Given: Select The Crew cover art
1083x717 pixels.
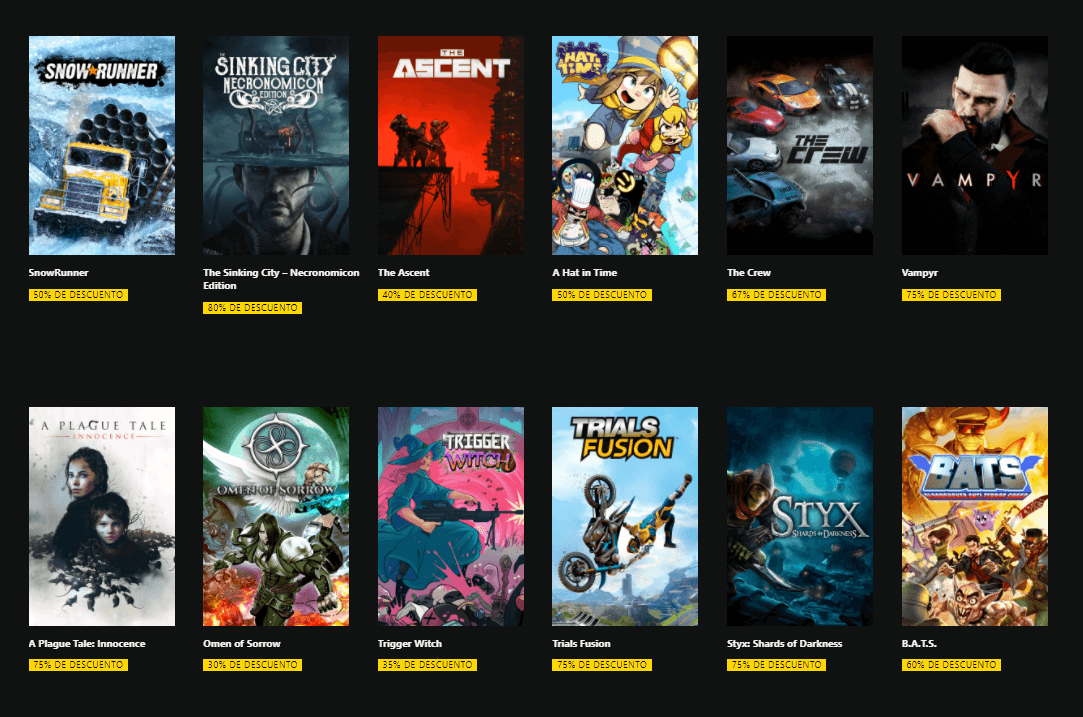Looking at the screenshot, I should tap(799, 145).
